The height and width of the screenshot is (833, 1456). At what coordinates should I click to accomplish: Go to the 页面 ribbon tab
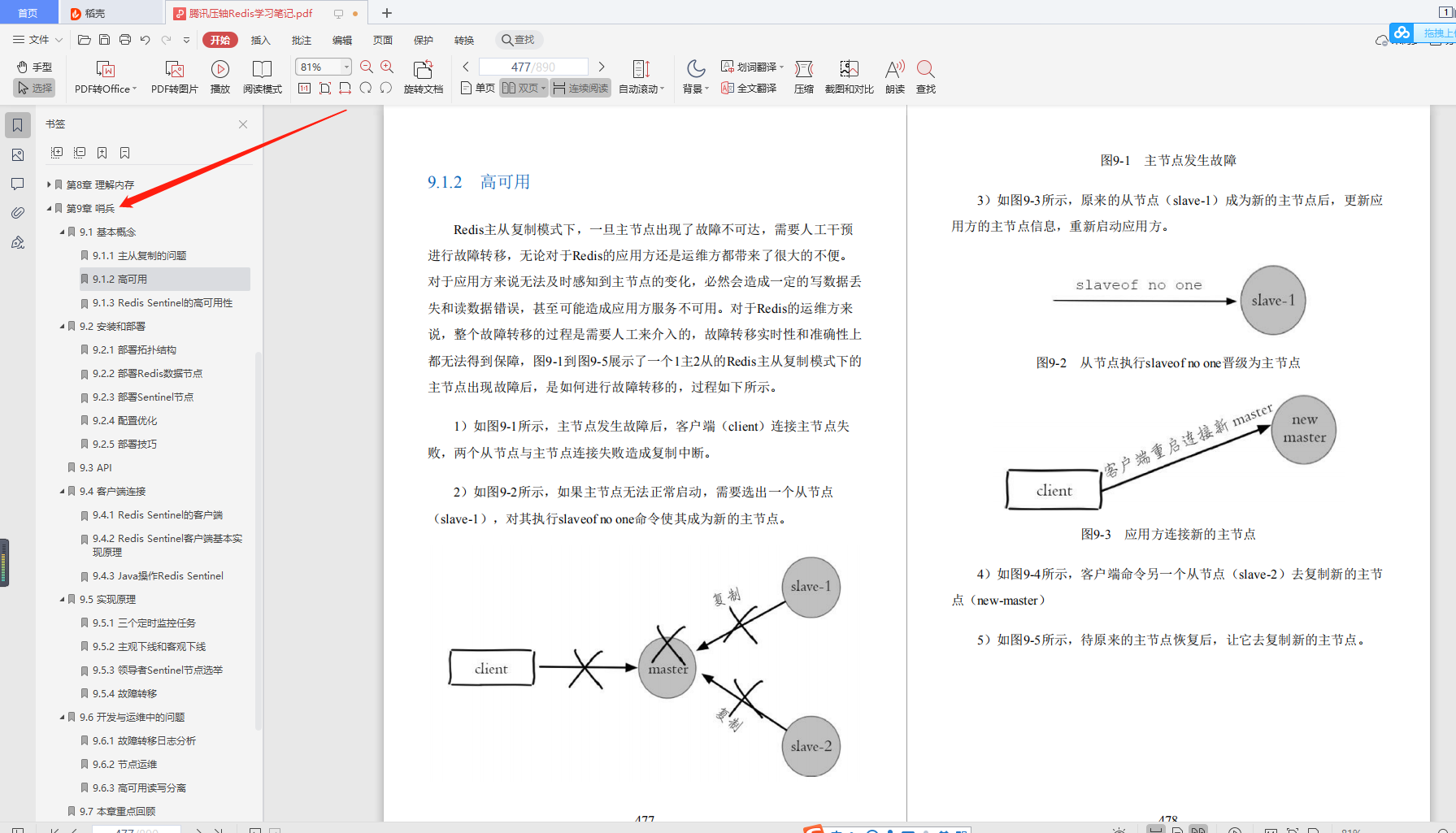tap(383, 40)
